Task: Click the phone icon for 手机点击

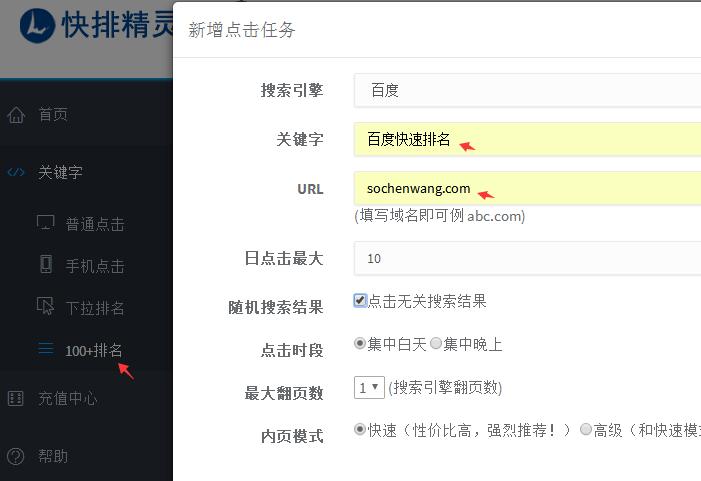Action: pyautogui.click(x=46, y=264)
